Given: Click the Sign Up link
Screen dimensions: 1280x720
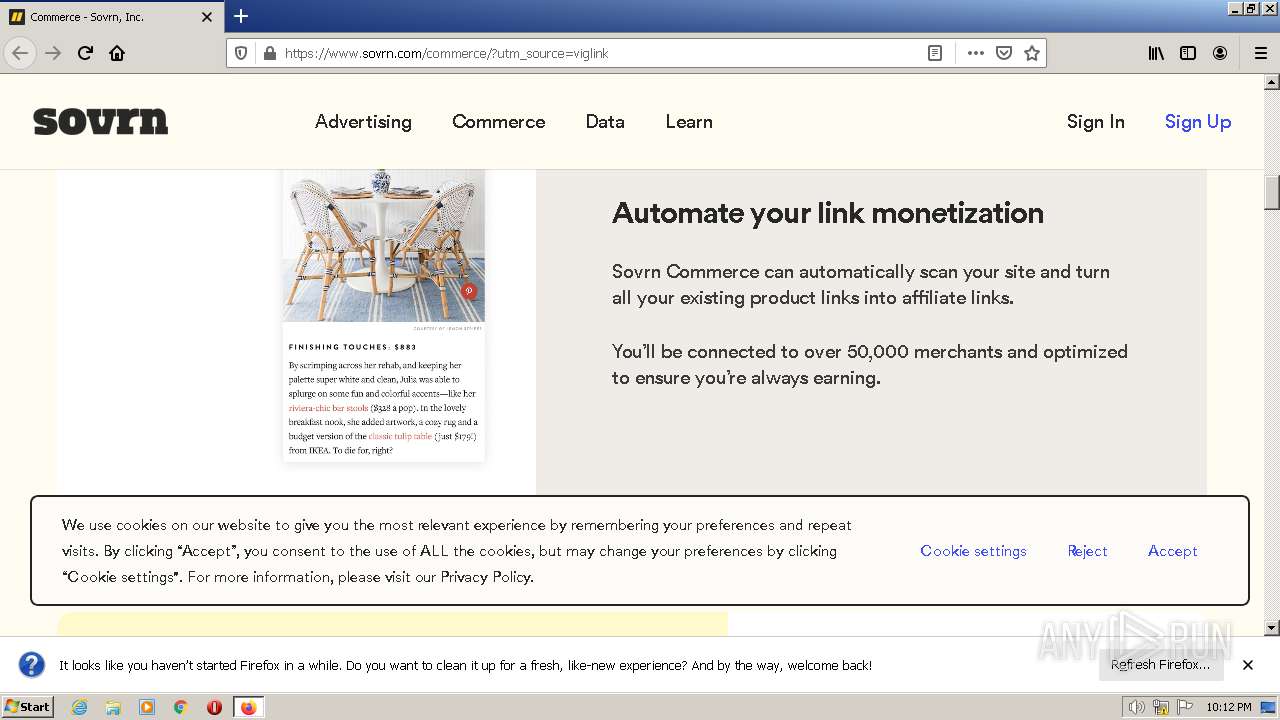Looking at the screenshot, I should click(x=1197, y=121).
